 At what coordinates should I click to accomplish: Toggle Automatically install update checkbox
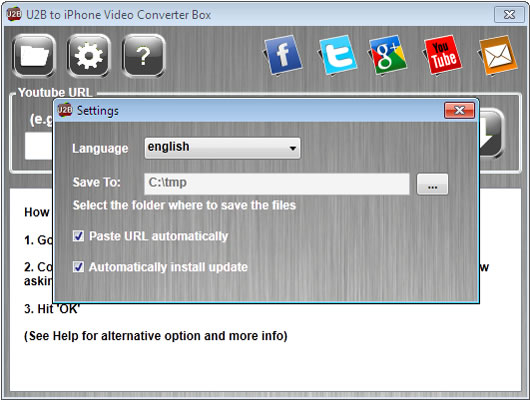[x=78, y=267]
